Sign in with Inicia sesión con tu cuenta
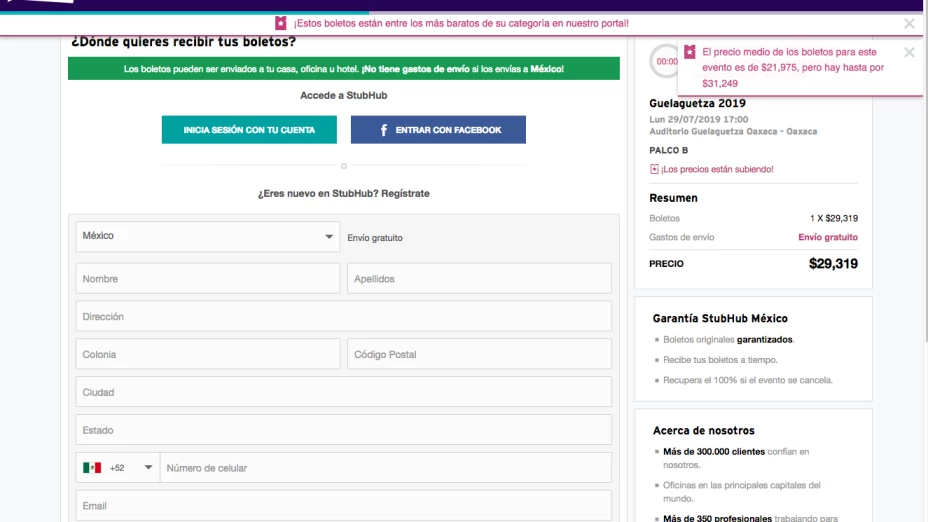This screenshot has height=522, width=928. [249, 130]
